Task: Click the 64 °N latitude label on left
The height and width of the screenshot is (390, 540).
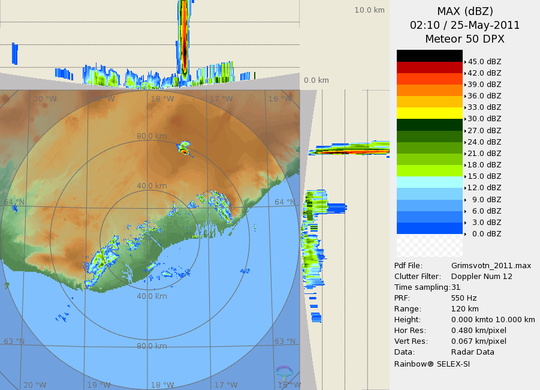Action: (x=14, y=202)
